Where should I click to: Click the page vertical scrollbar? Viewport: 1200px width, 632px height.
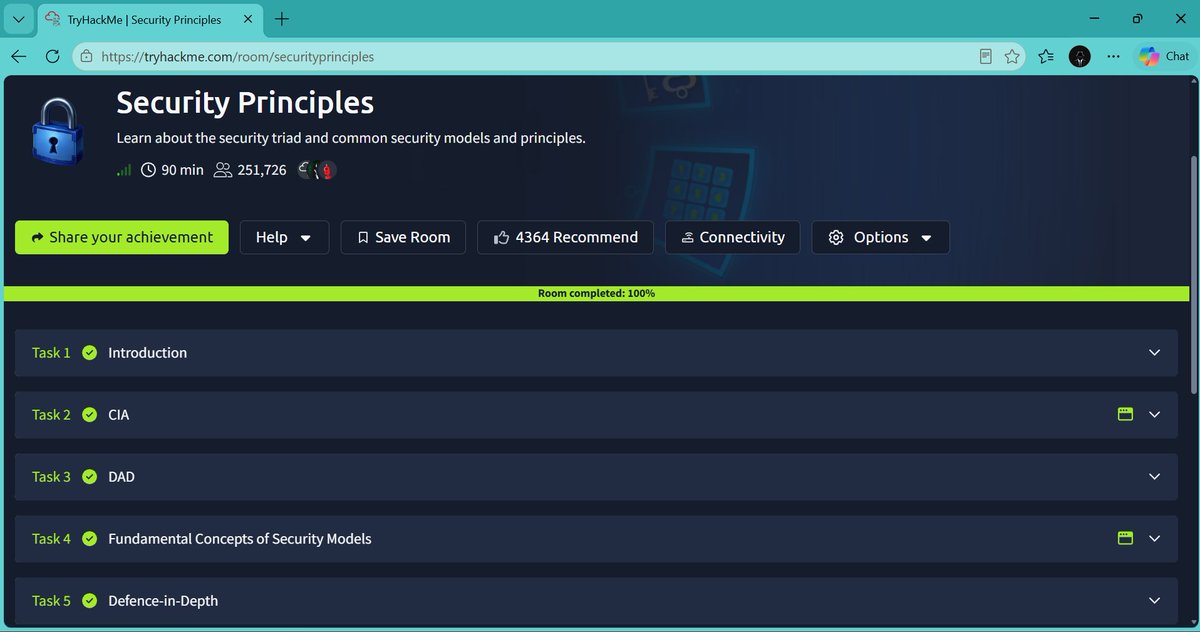[x=1193, y=275]
